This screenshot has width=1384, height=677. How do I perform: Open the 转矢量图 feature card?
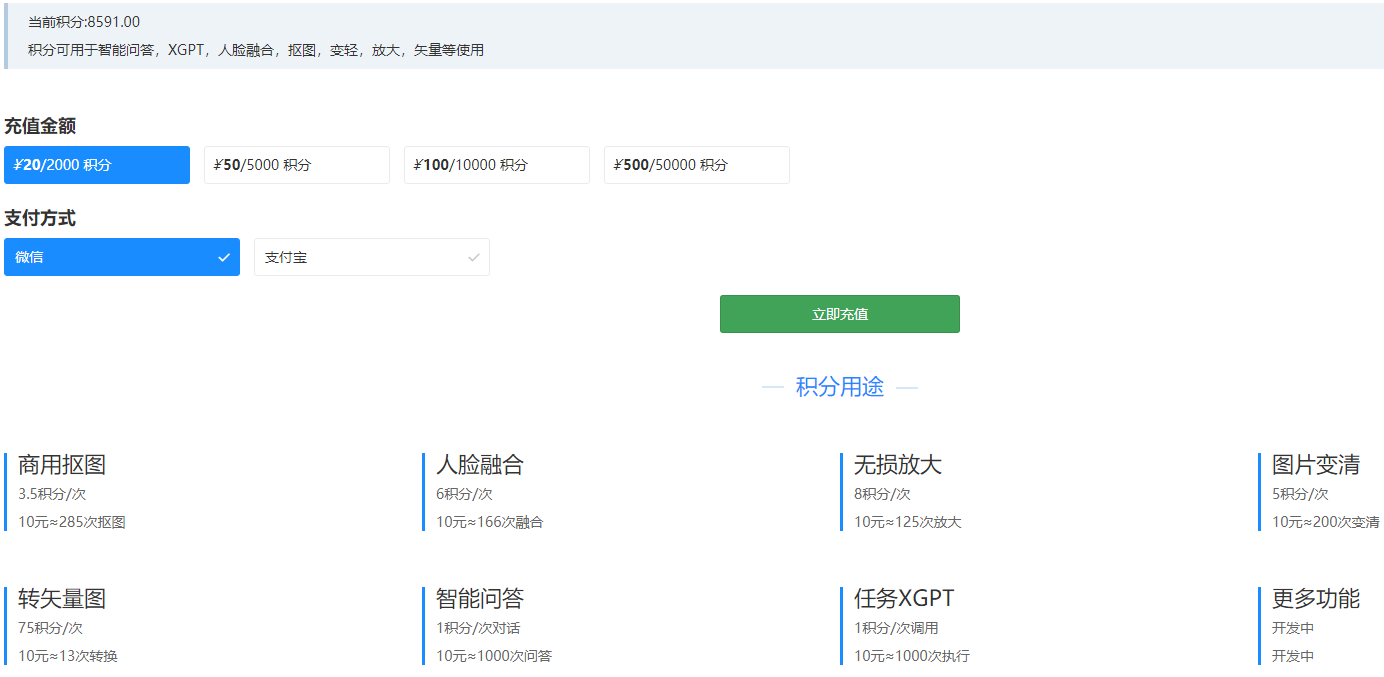pos(62,599)
